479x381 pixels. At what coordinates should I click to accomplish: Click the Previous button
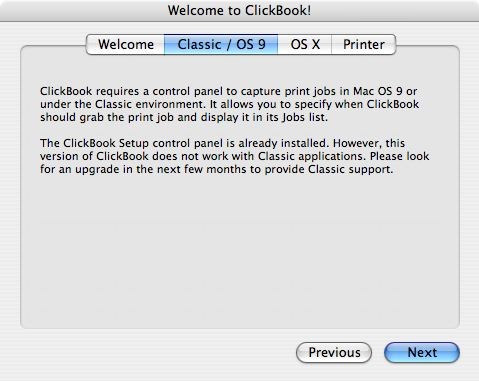tap(334, 352)
